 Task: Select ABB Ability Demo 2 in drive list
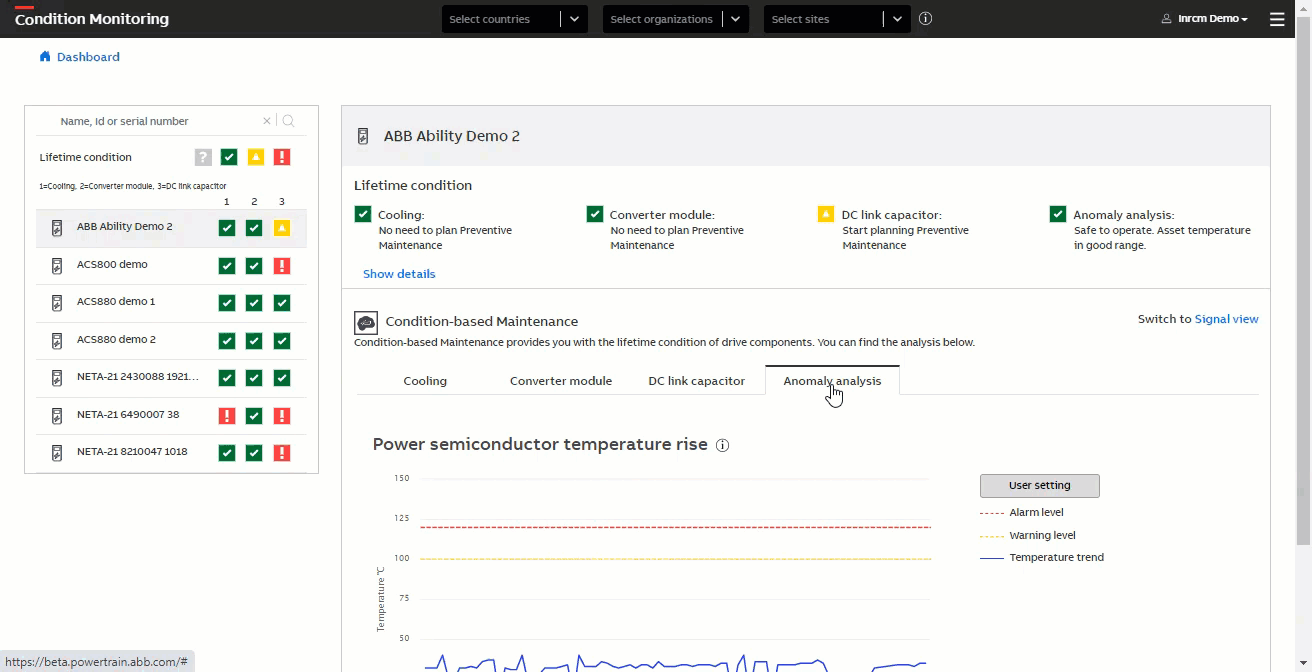point(171,228)
